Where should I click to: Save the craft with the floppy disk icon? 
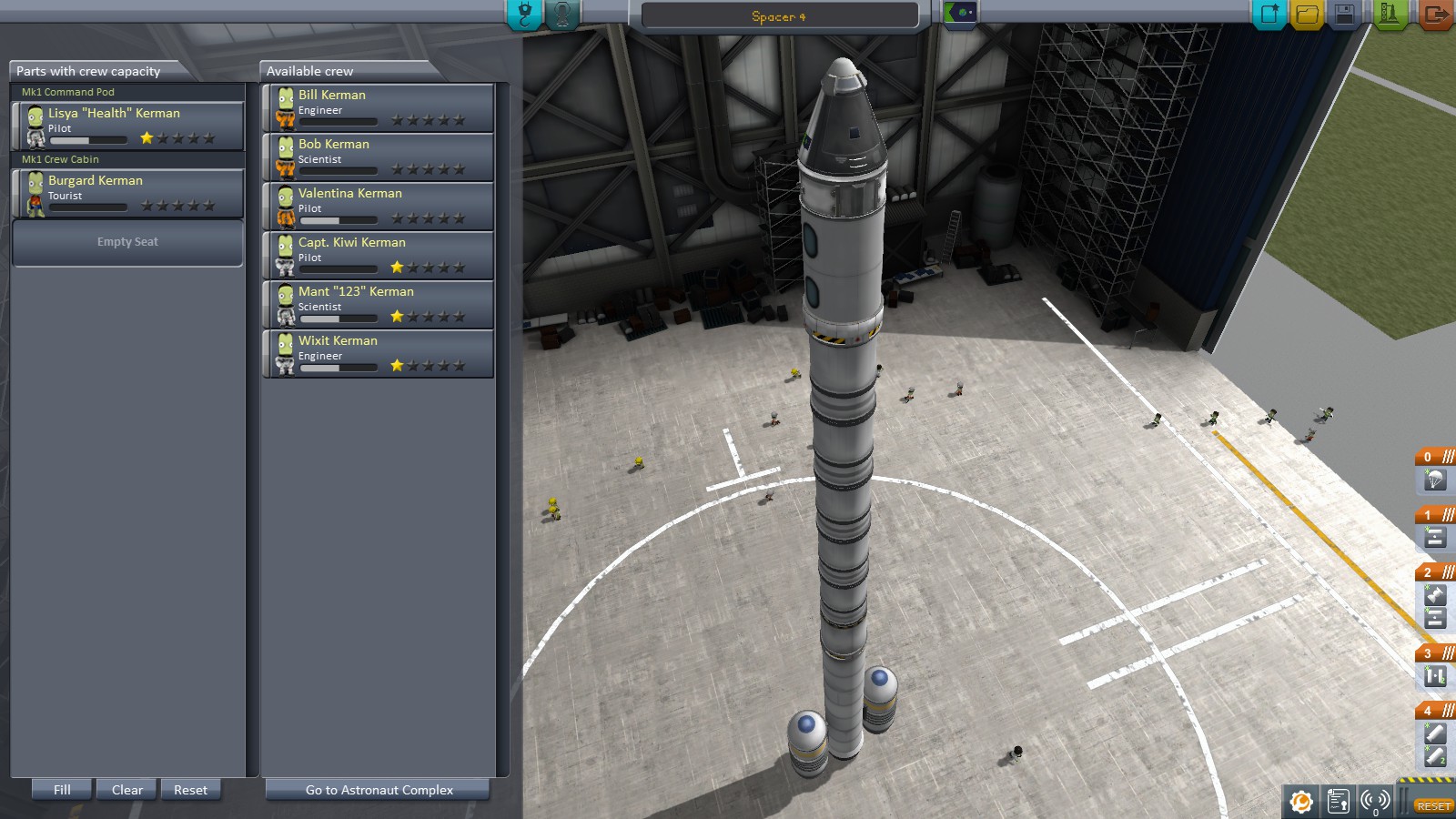coord(1345,14)
